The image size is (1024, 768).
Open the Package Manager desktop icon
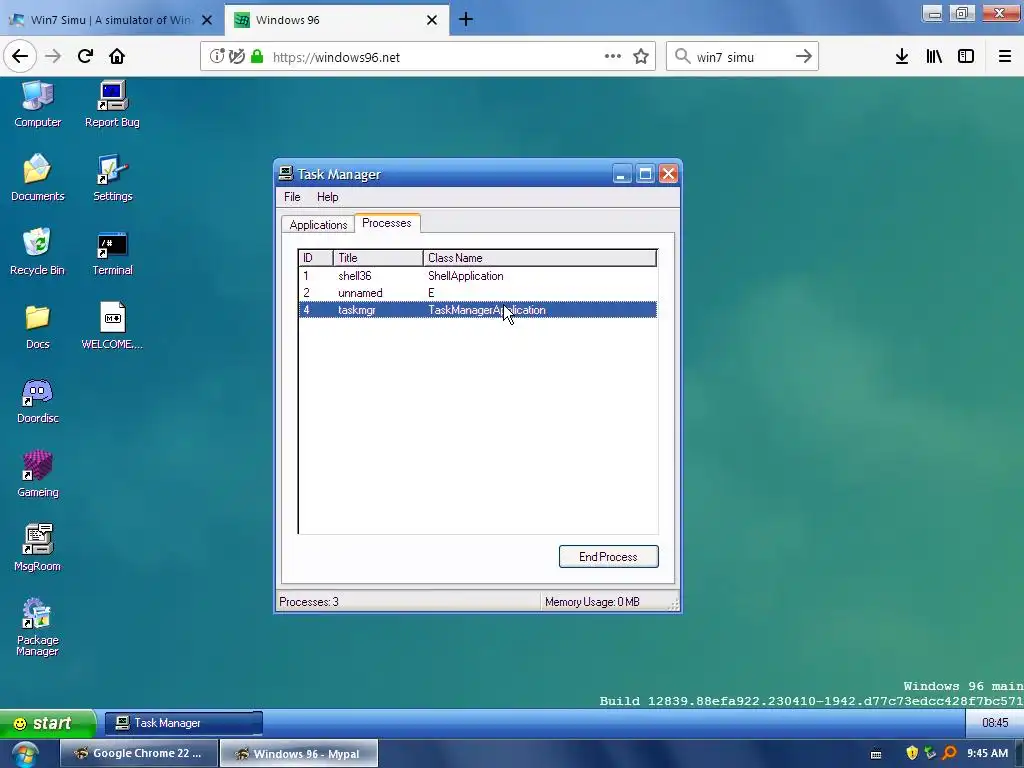(x=37, y=626)
